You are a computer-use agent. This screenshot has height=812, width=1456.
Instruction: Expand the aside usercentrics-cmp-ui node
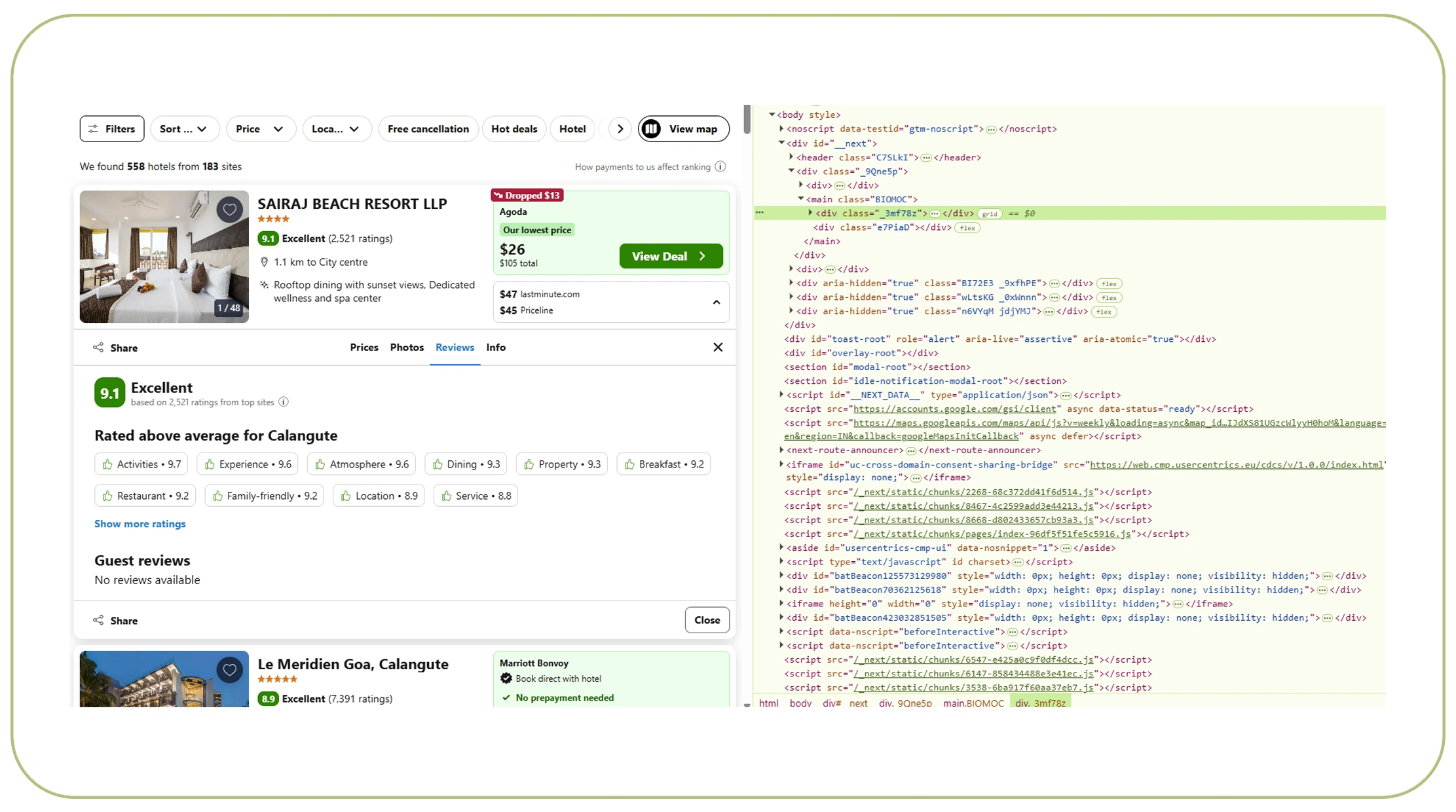[x=781, y=548]
